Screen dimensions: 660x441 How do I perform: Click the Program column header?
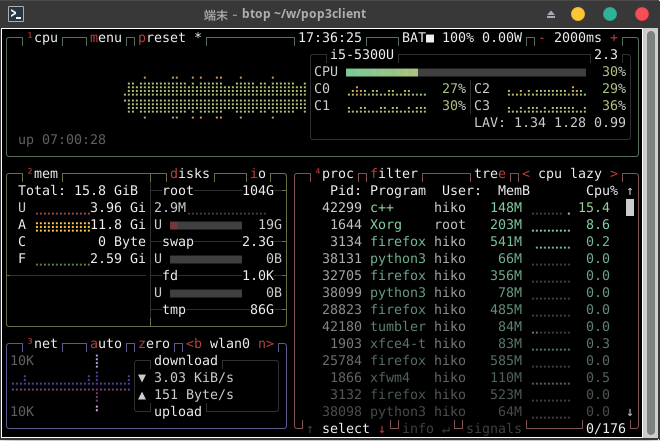pyautogui.click(x=398, y=191)
